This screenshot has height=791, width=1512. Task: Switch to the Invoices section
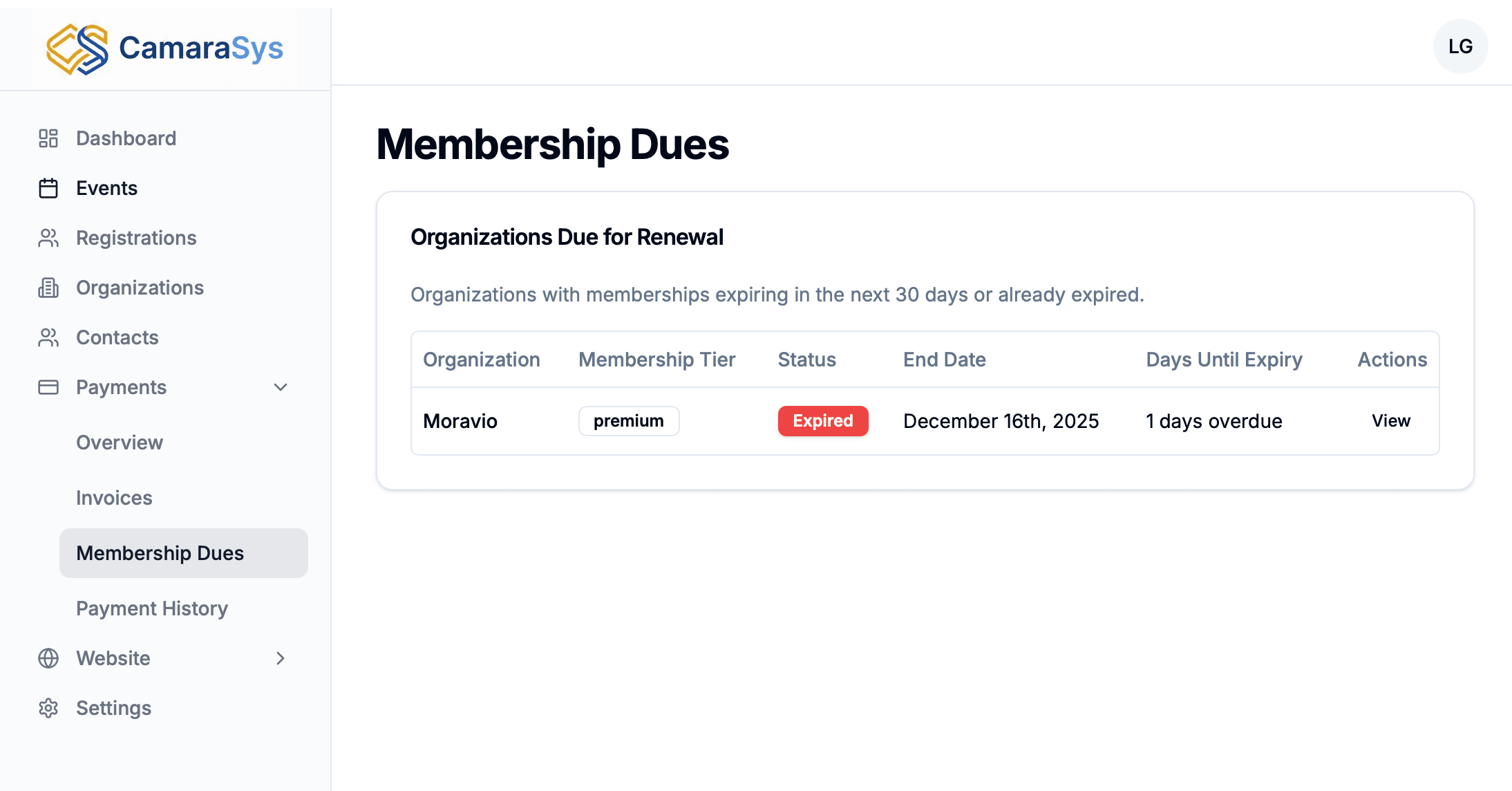[114, 498]
